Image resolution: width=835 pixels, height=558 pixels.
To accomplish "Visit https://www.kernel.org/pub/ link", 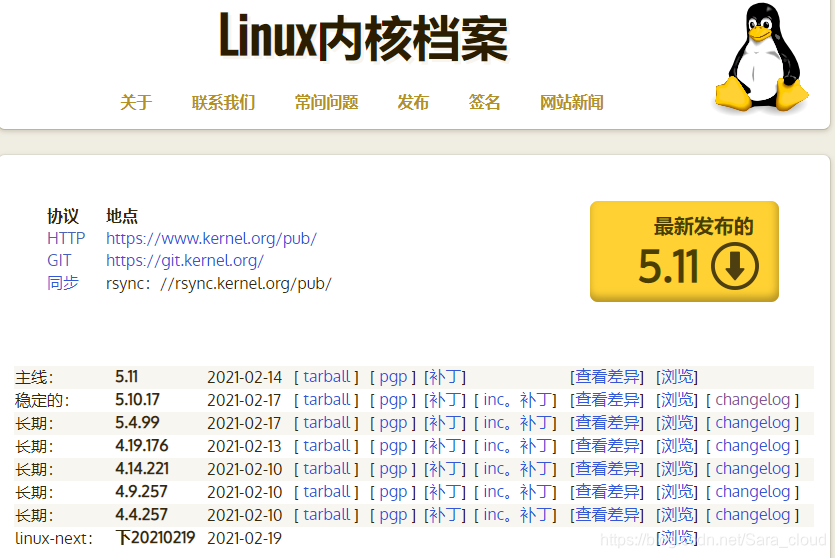I will coord(211,238).
